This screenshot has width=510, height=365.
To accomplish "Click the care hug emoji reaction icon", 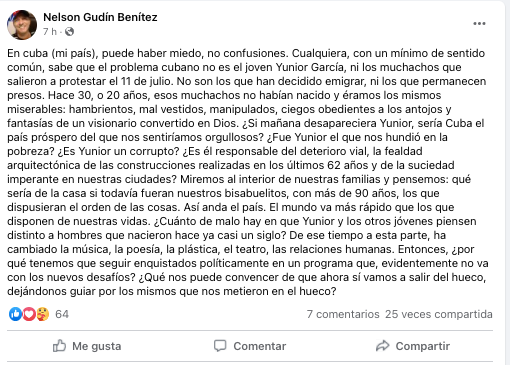I will [x=43, y=314].
